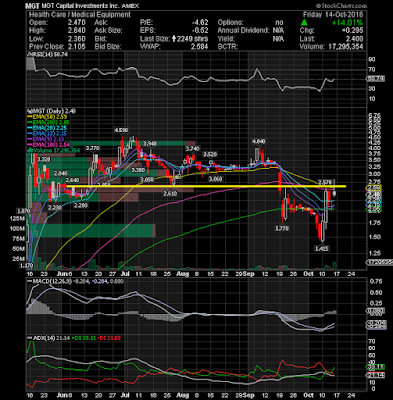Click the magenta EMA(100) legend entry
Screen dimensions: 393x400
coord(49,144)
